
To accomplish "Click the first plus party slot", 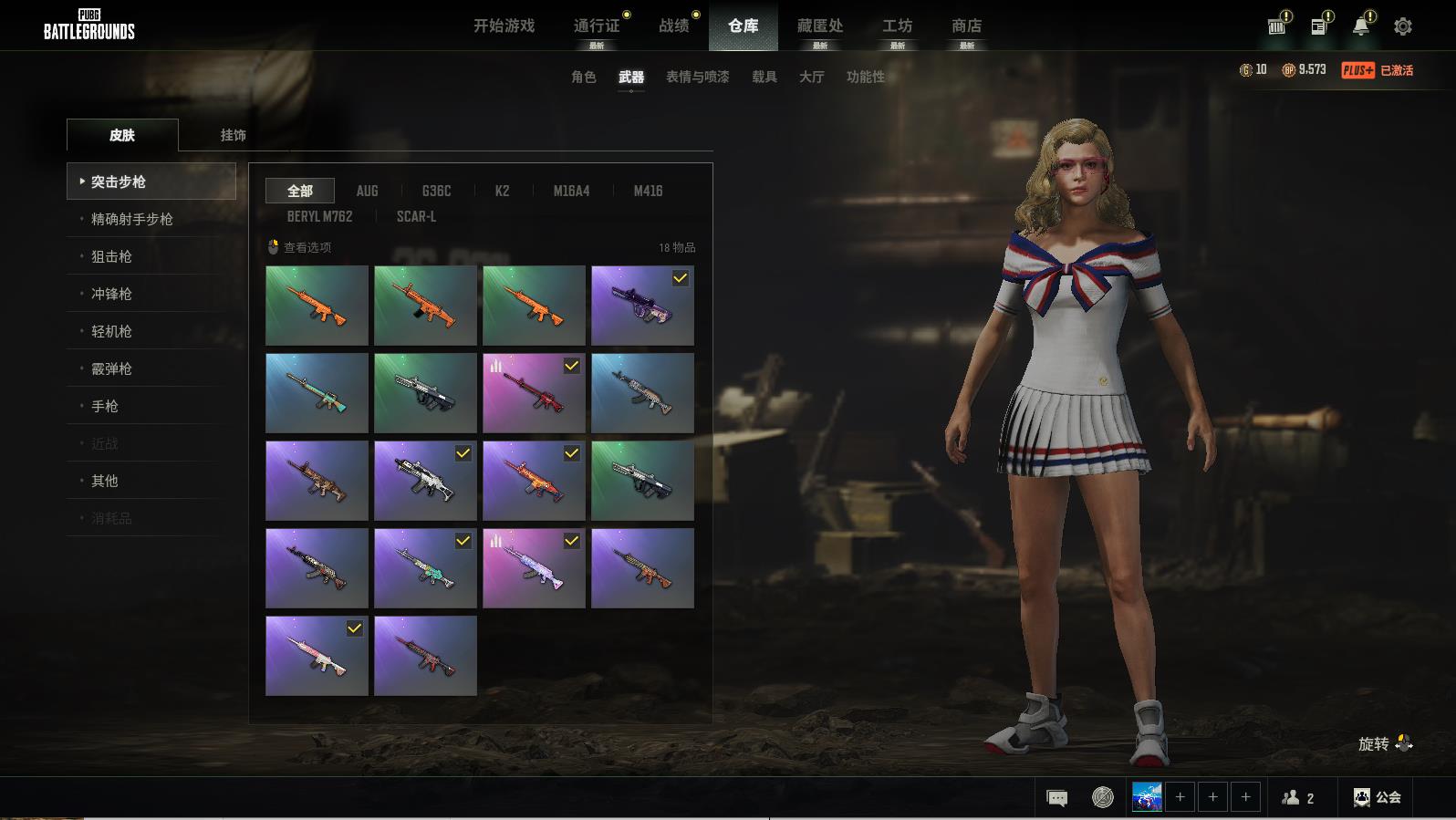I will coord(1180,797).
